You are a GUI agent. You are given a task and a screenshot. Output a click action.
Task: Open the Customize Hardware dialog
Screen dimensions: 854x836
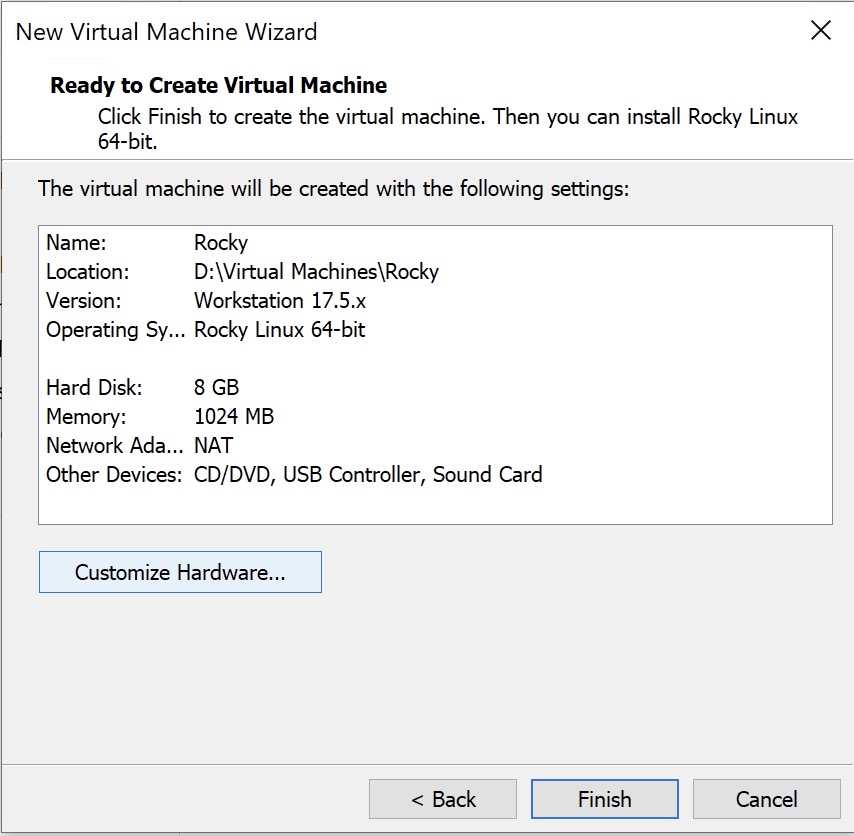[180, 573]
